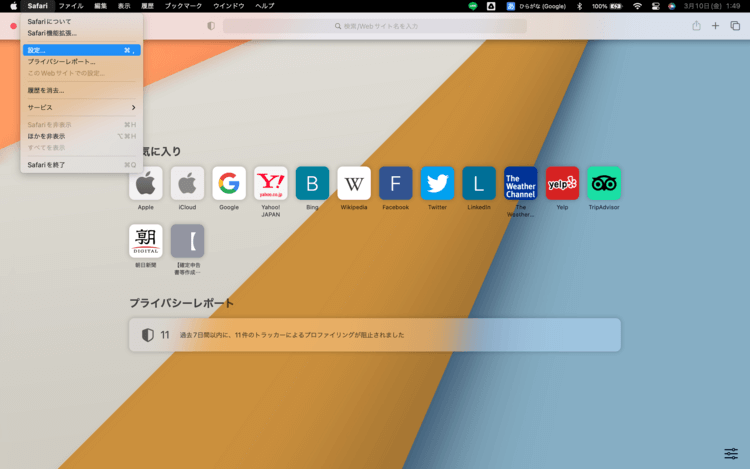750x469 pixels.
Task: Focus the address and search field
Action: (375, 26)
